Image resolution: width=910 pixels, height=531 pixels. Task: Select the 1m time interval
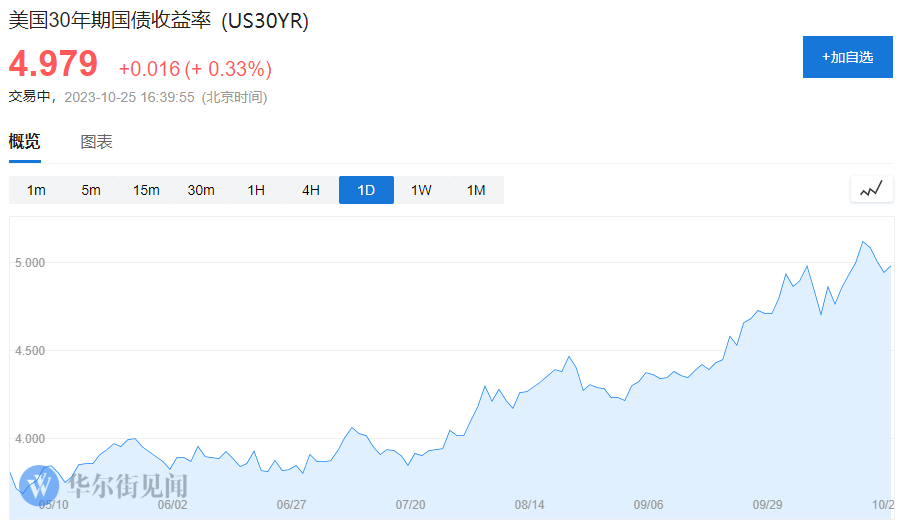tap(36, 190)
